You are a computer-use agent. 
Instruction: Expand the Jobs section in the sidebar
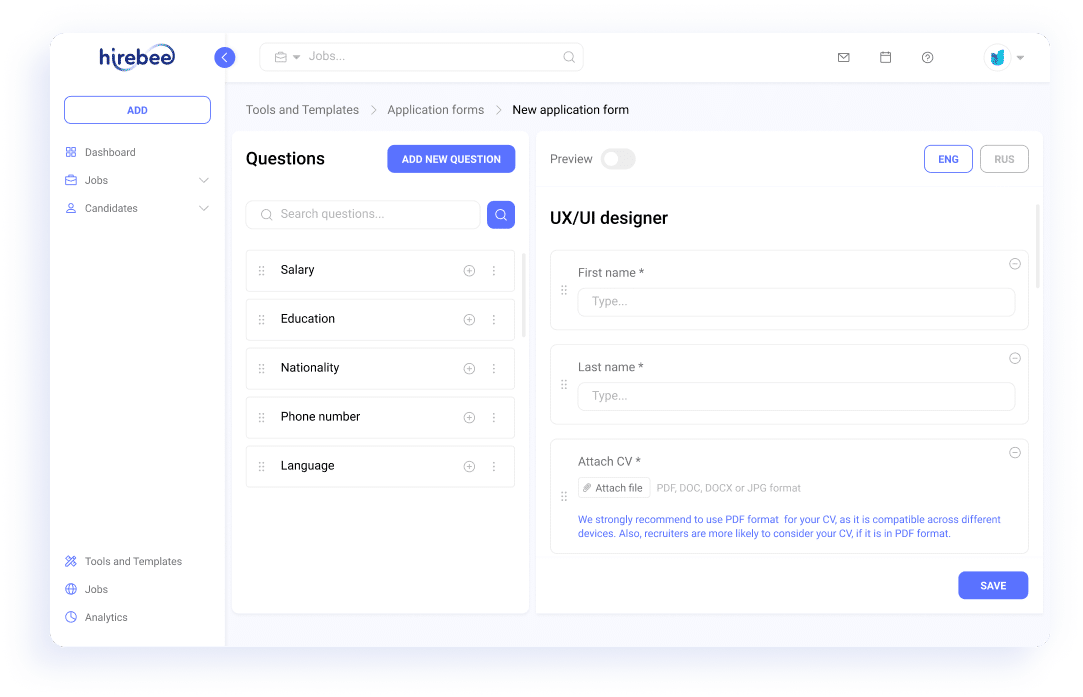(x=204, y=180)
